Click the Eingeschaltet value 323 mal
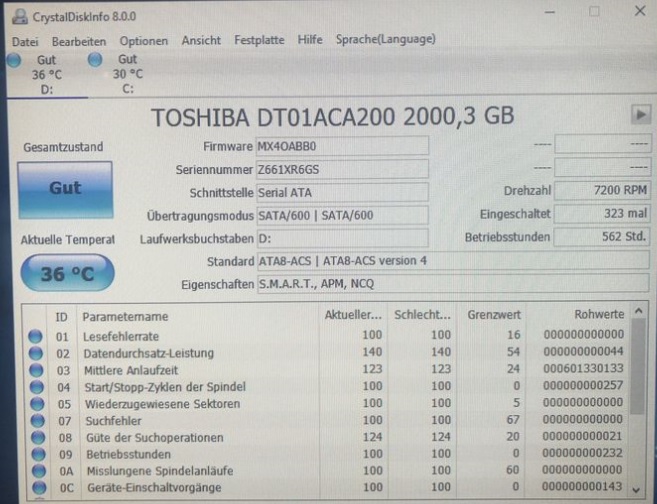Image resolution: width=657 pixels, height=504 pixels. coord(602,214)
